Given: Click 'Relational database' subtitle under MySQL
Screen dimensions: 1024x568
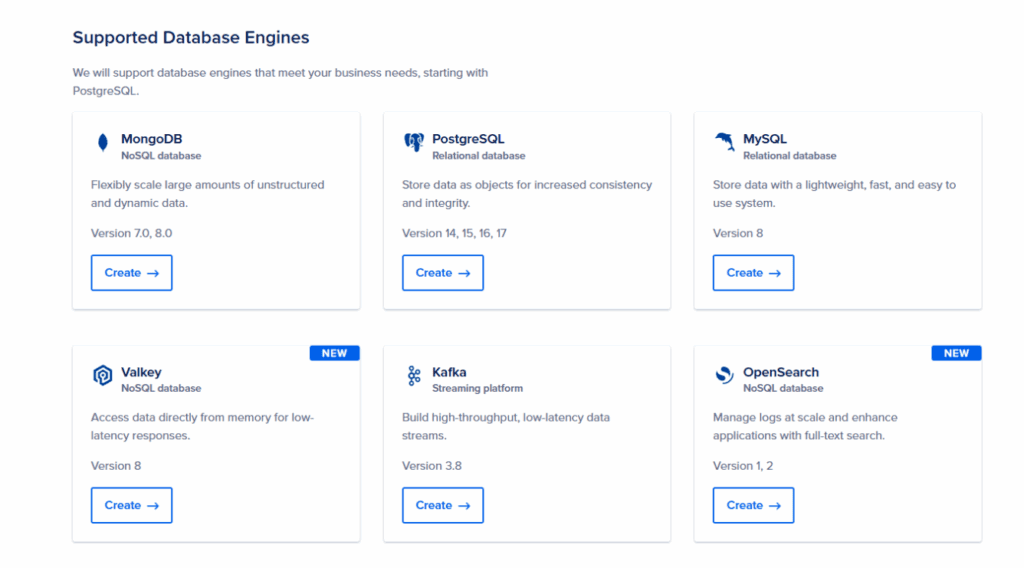Looking at the screenshot, I should point(790,156).
